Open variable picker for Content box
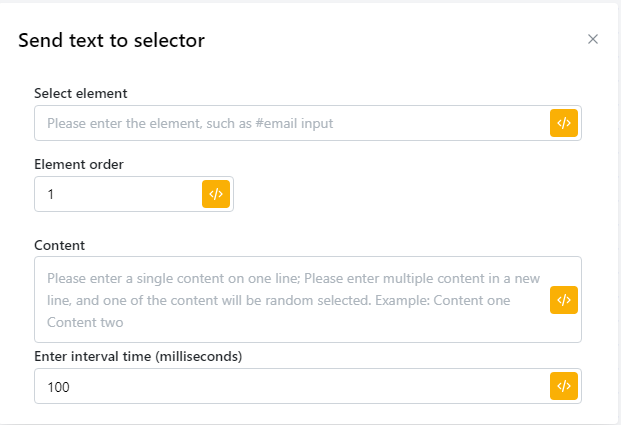This screenshot has height=425, width=621. pos(564,300)
